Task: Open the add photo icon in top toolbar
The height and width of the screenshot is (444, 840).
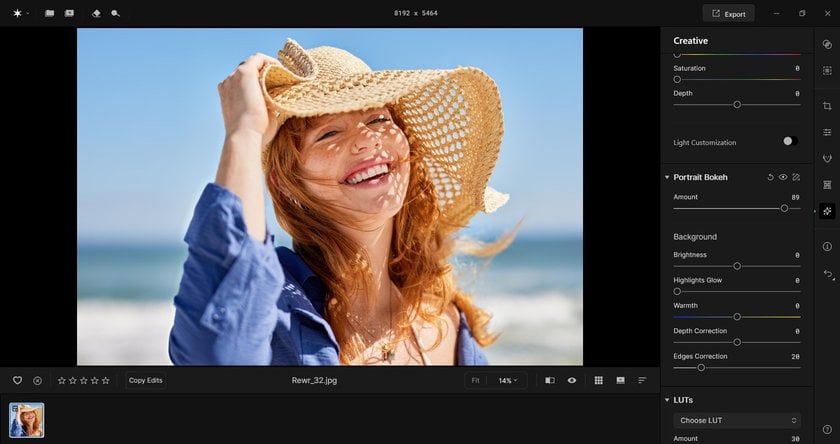Action: tap(69, 13)
